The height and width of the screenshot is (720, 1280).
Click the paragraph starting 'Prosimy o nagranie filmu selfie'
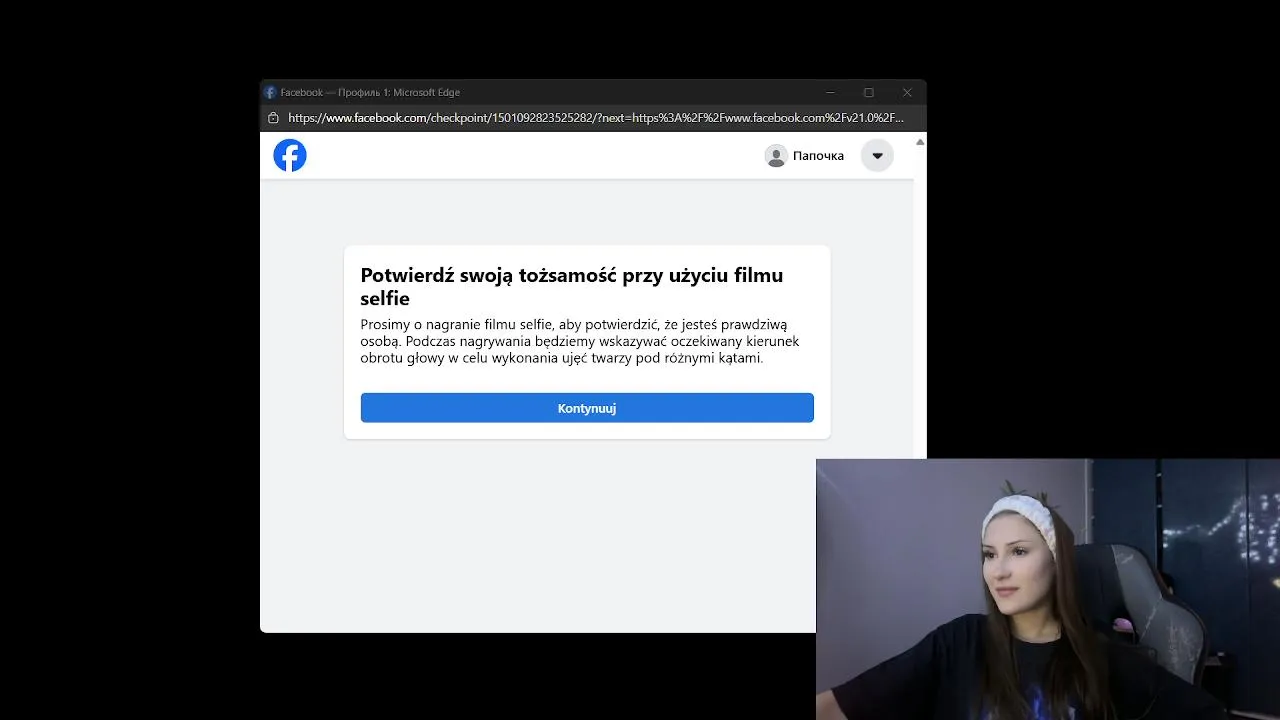pos(580,341)
